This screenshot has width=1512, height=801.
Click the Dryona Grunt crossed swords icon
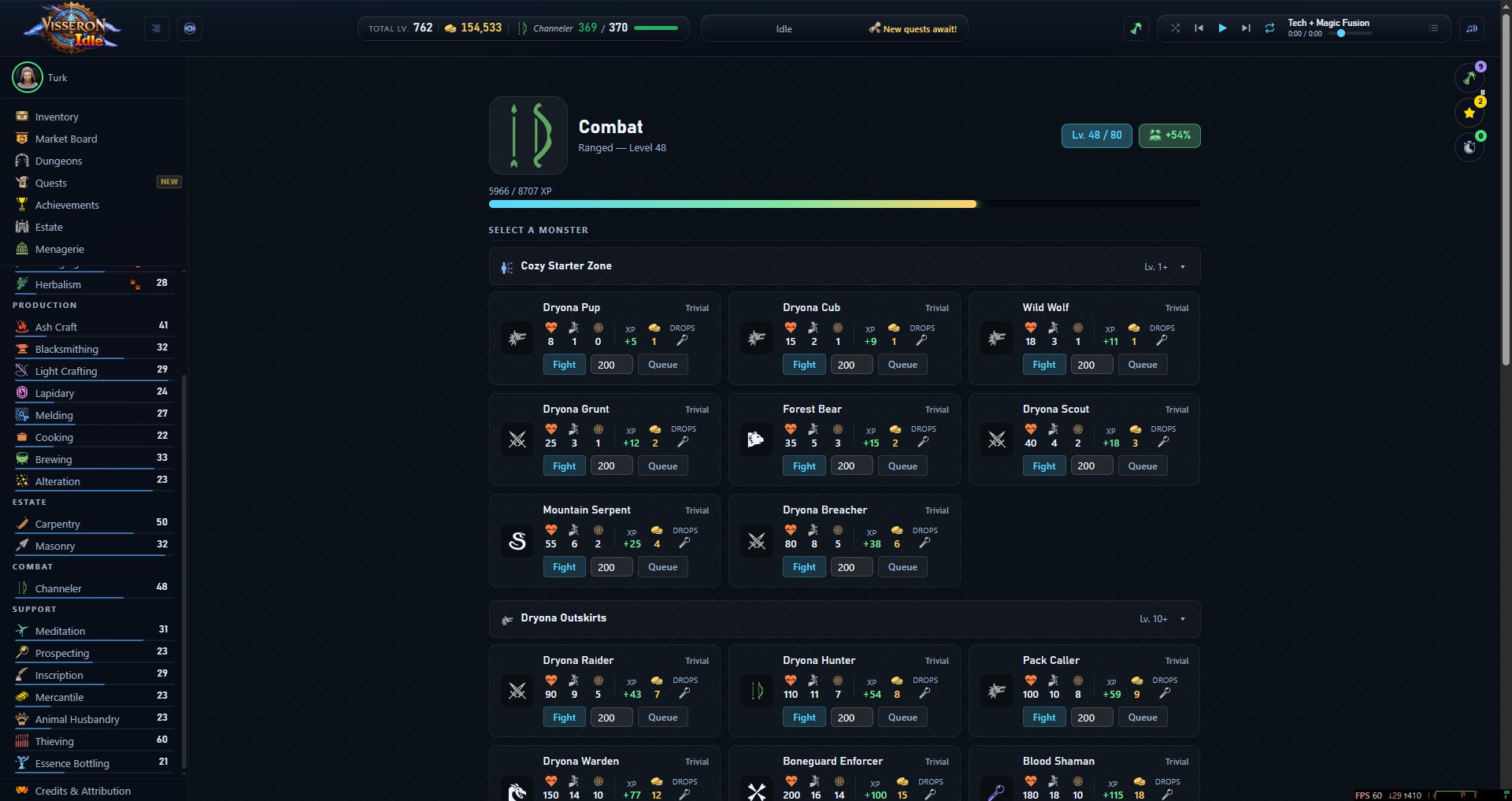pos(517,439)
